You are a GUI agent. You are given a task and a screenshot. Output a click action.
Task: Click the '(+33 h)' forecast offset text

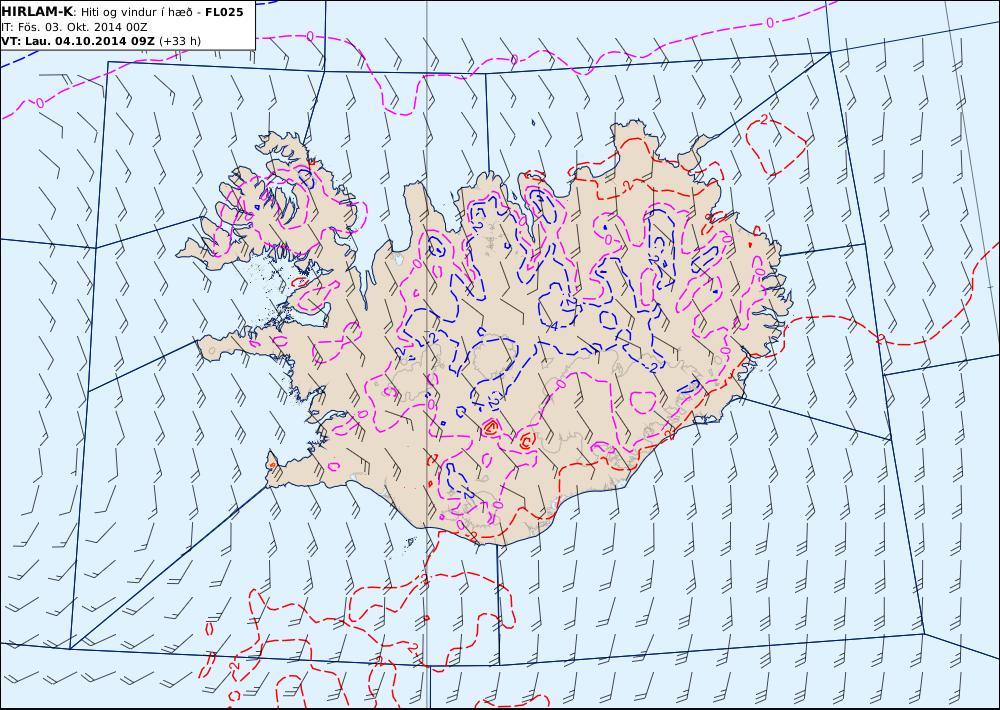click(180, 41)
